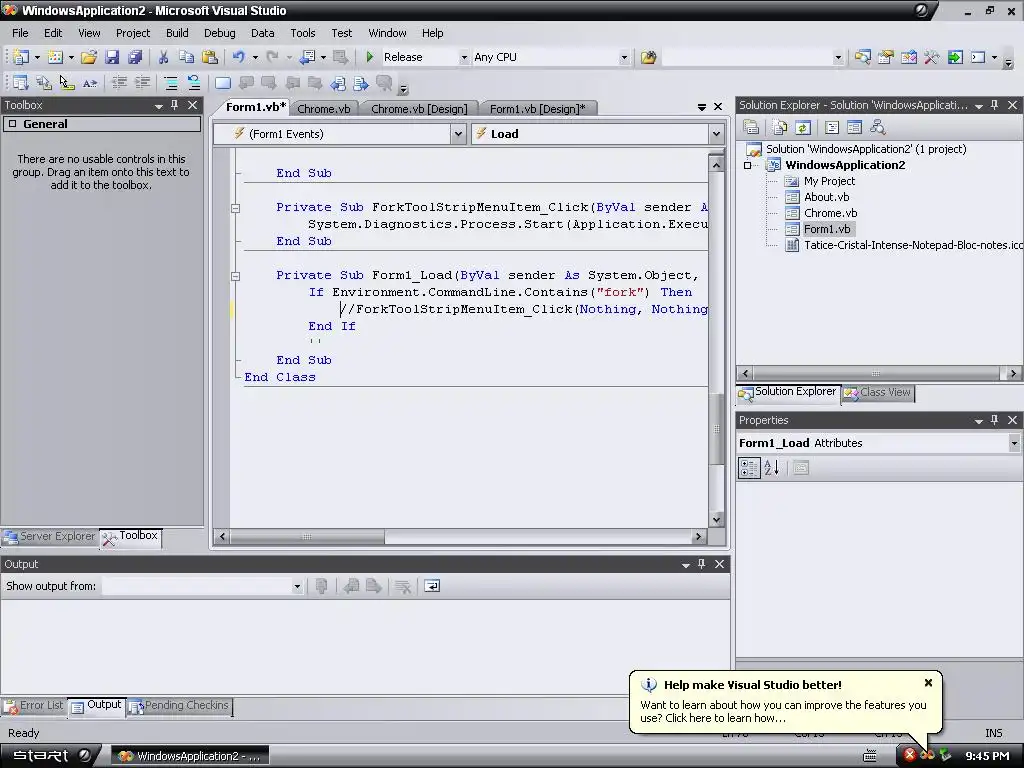Viewport: 1024px width, 768px height.
Task: Click the Uncomment Selected Lines icon
Action: coord(194,83)
